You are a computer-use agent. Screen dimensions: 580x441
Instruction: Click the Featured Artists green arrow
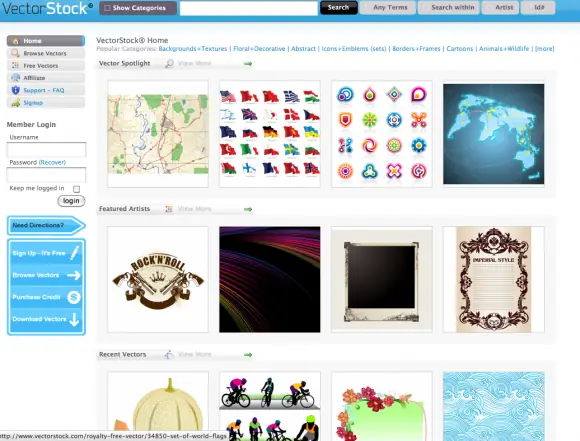click(248, 209)
